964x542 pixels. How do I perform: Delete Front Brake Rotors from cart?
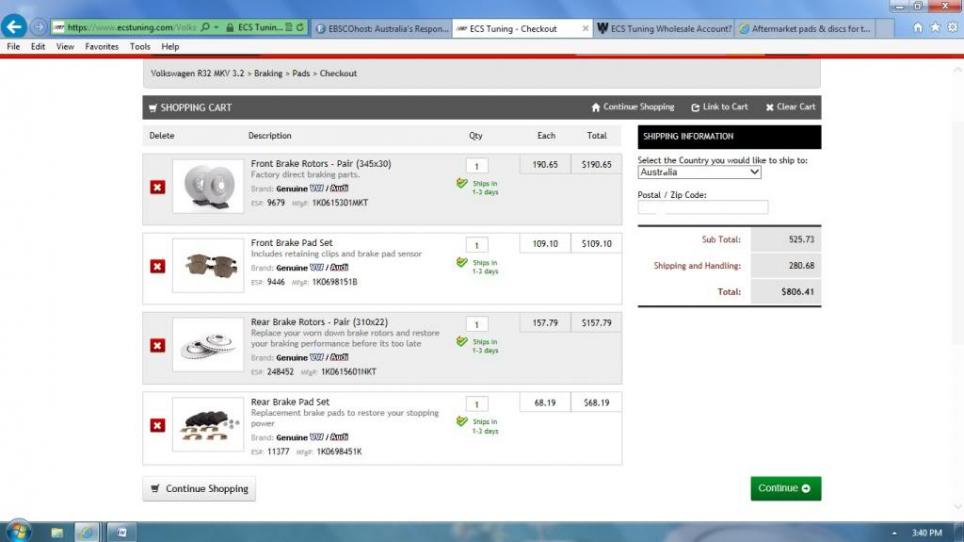tap(157, 187)
